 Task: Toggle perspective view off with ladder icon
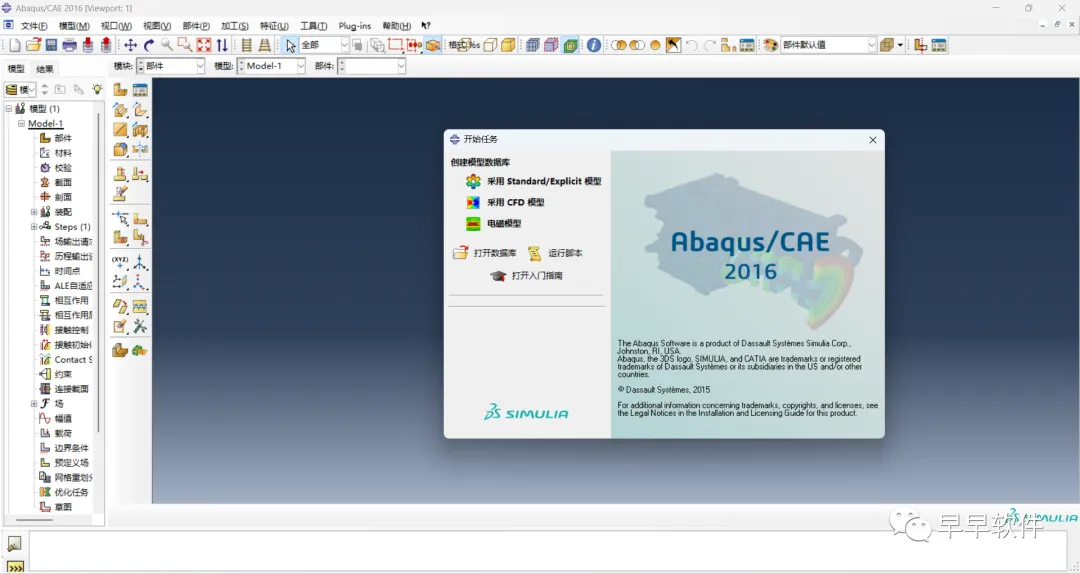click(x=247, y=45)
